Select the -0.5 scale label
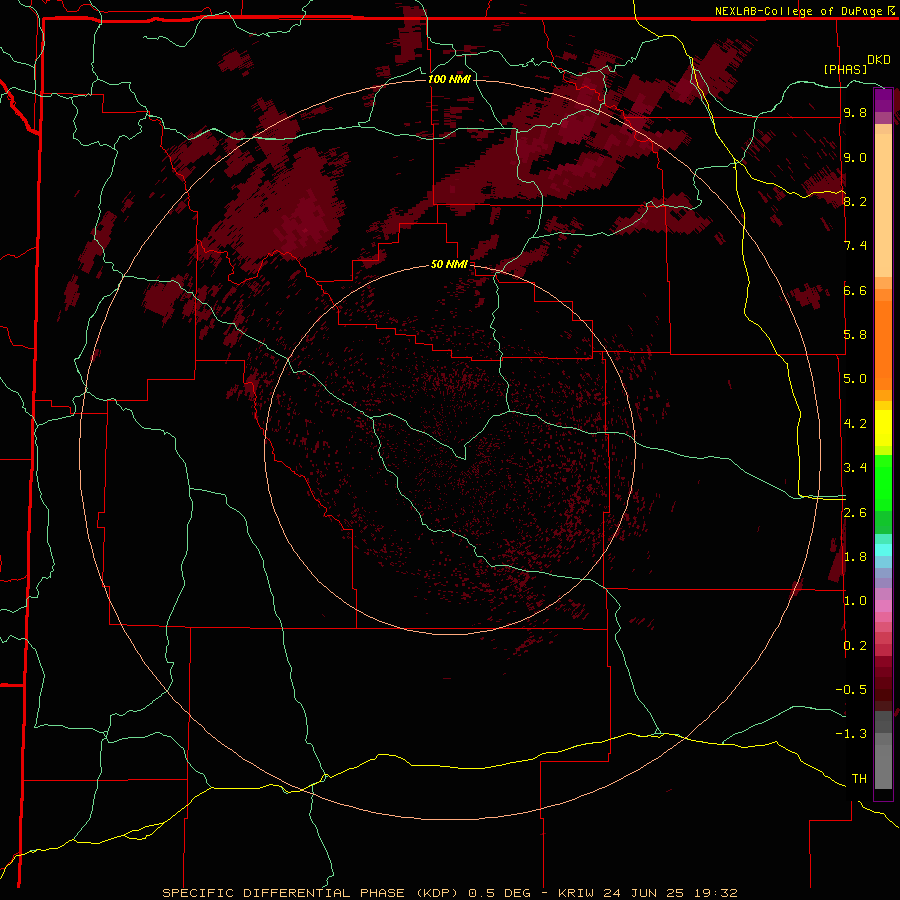This screenshot has height=900, width=900. [x=851, y=689]
